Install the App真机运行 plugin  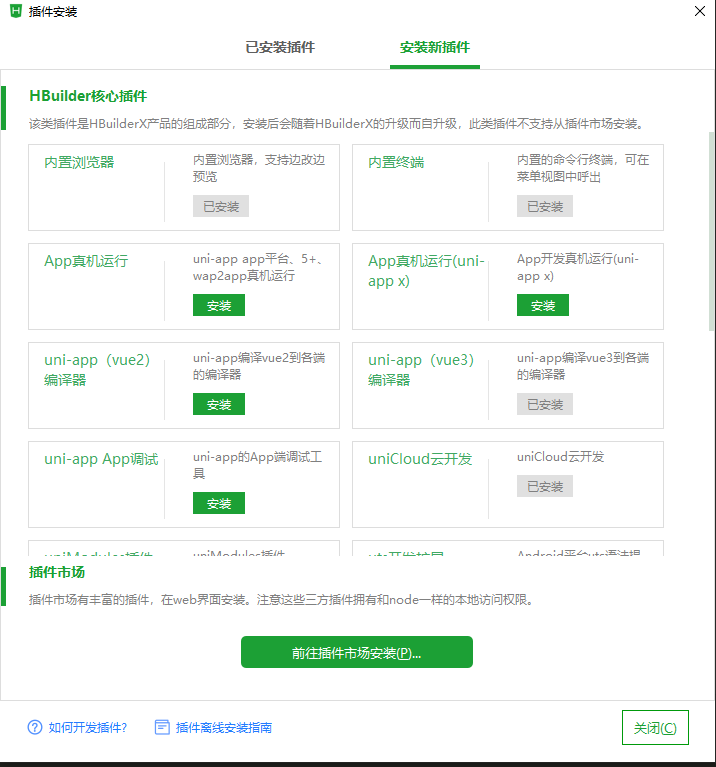pos(219,305)
